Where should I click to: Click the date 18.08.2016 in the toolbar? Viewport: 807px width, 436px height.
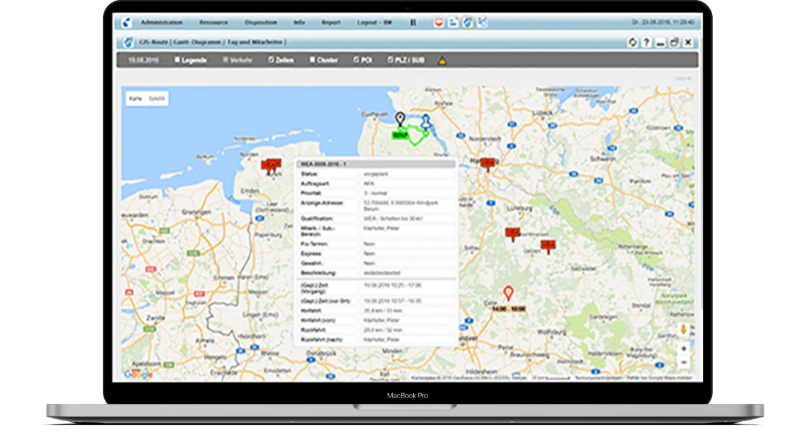coord(143,60)
